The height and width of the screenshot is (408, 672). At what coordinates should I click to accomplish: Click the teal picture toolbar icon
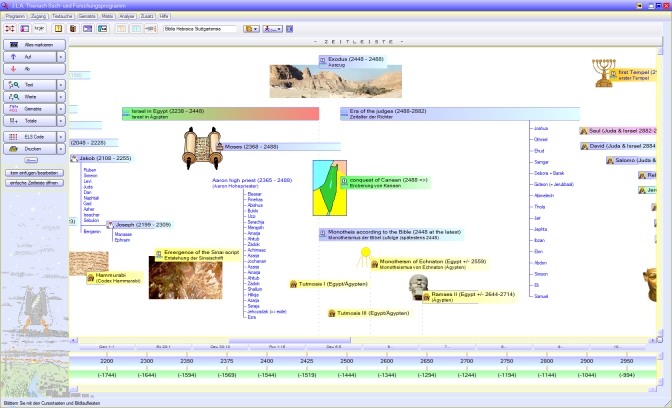point(103,29)
